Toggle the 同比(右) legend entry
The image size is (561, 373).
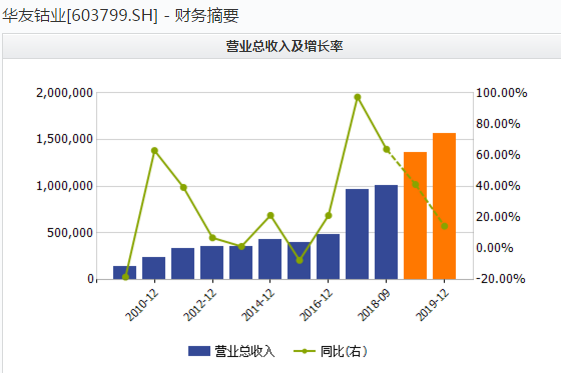tap(331, 351)
